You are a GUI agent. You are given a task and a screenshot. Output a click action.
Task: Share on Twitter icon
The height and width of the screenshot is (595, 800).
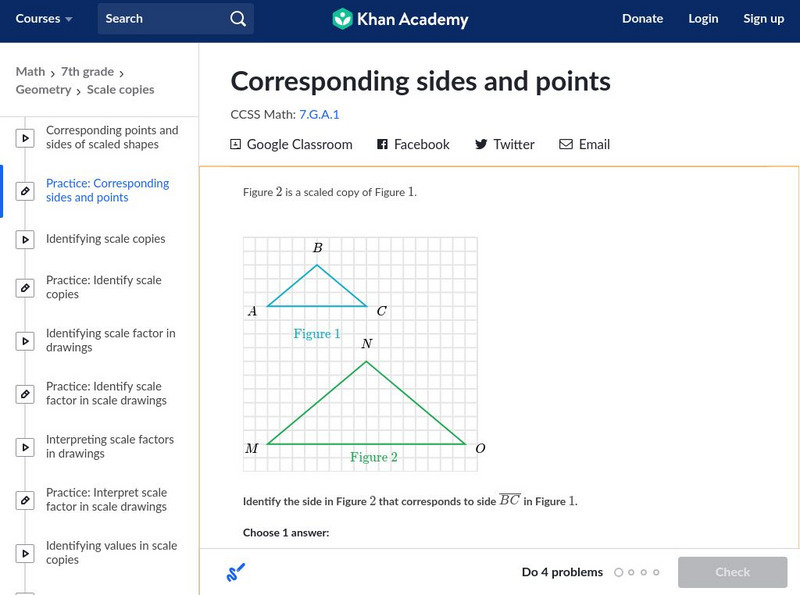click(x=481, y=144)
